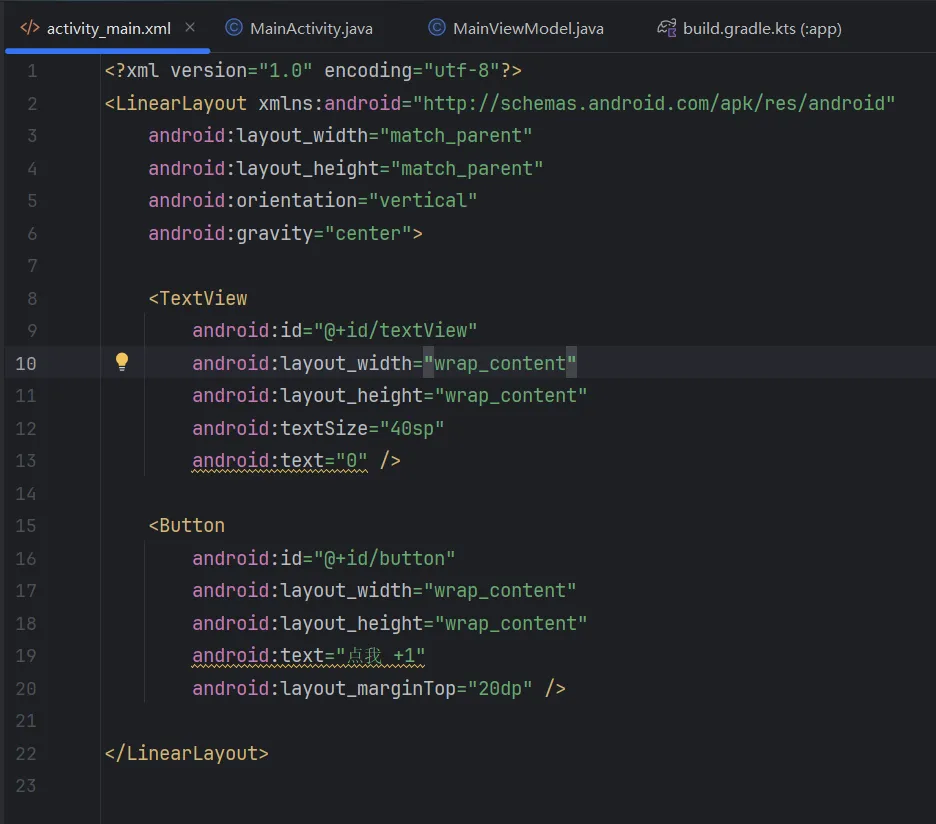Open the MainViewModel.java tab
This screenshot has height=824, width=936.
tap(527, 28)
